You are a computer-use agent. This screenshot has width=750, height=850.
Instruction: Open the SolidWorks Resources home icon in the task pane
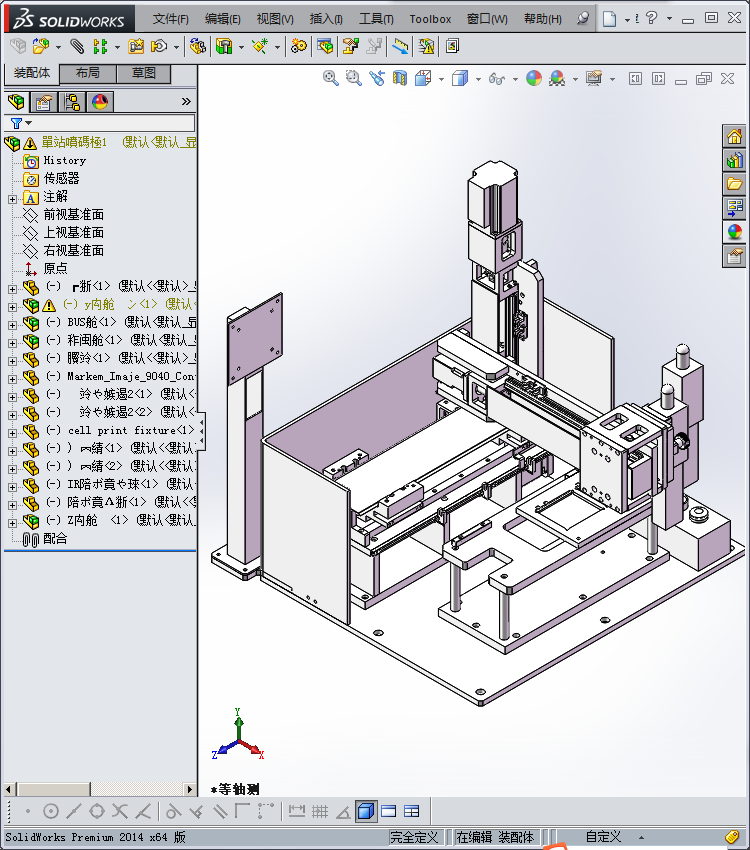(x=735, y=136)
